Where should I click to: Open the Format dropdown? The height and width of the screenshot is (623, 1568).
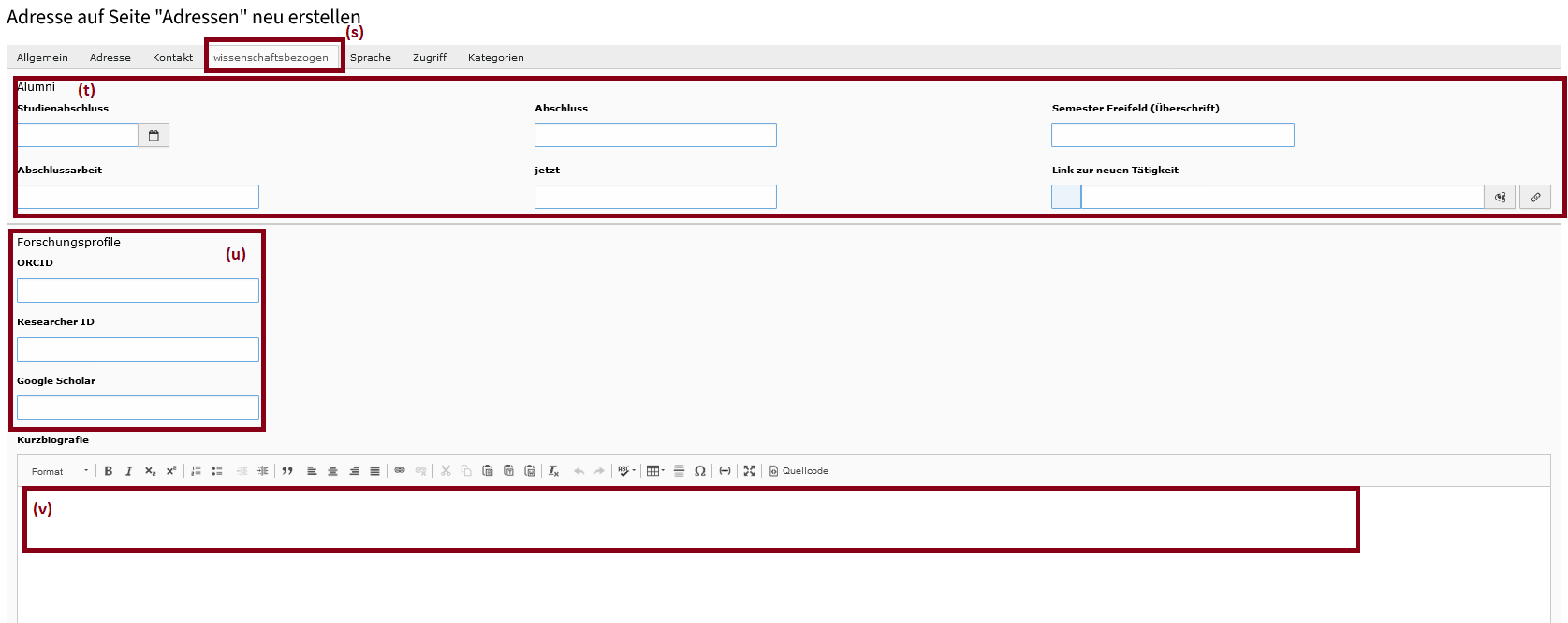click(x=60, y=471)
